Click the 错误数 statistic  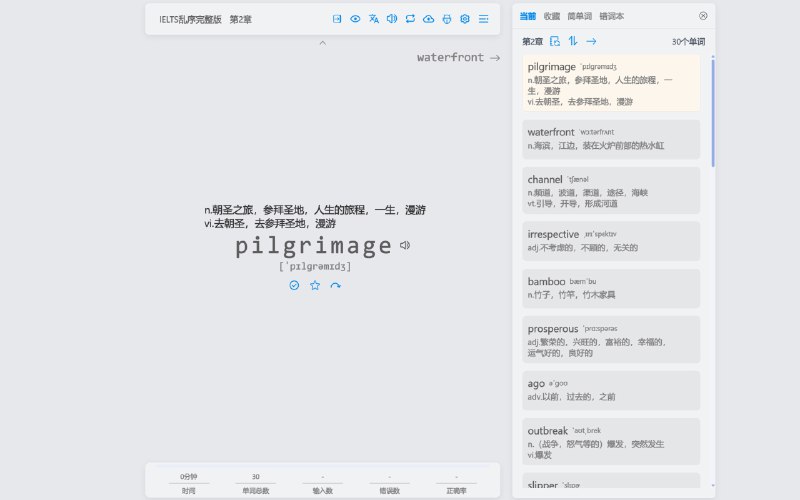pyautogui.click(x=389, y=483)
